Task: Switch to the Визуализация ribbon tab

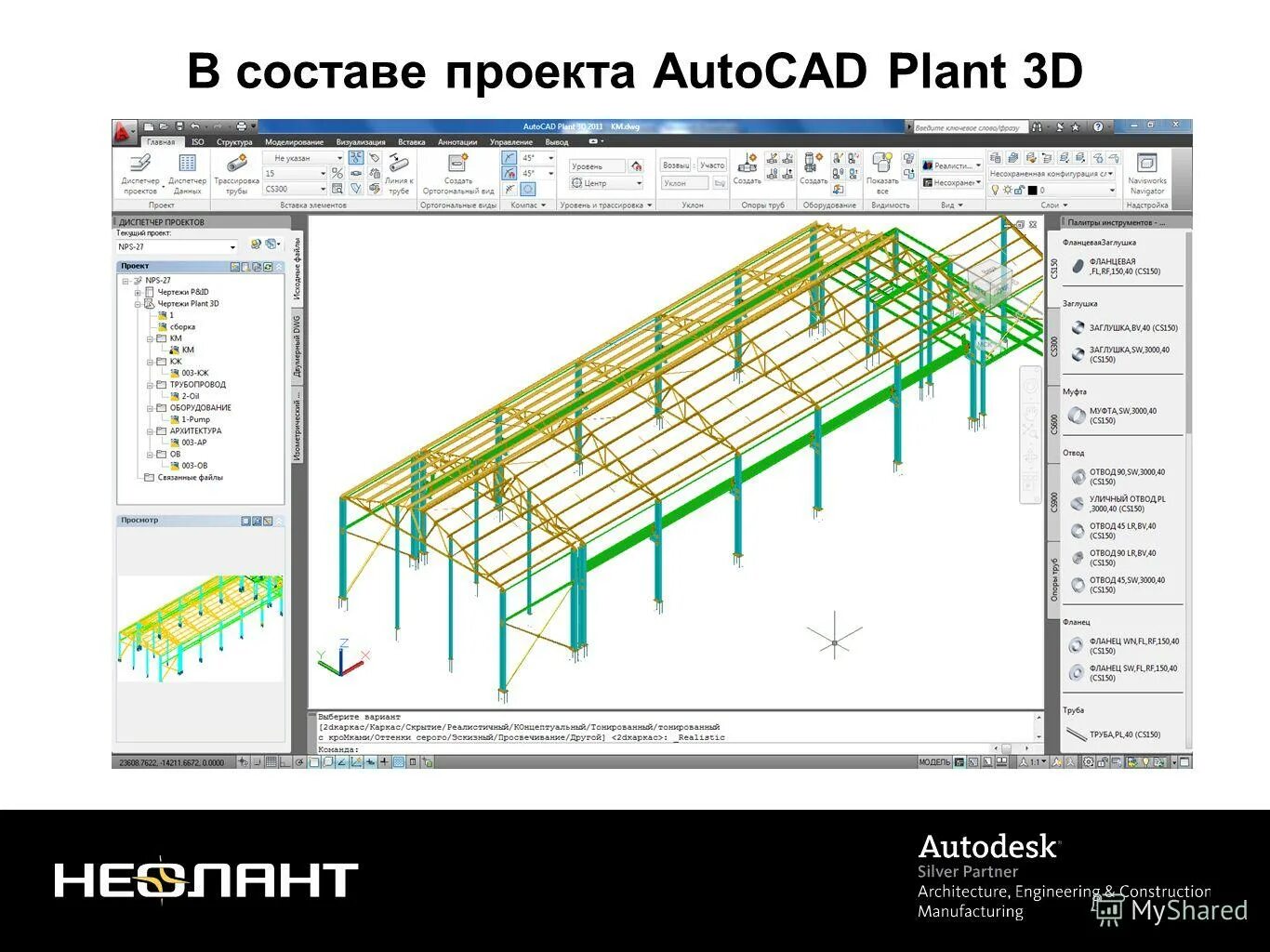Action: pos(361,142)
